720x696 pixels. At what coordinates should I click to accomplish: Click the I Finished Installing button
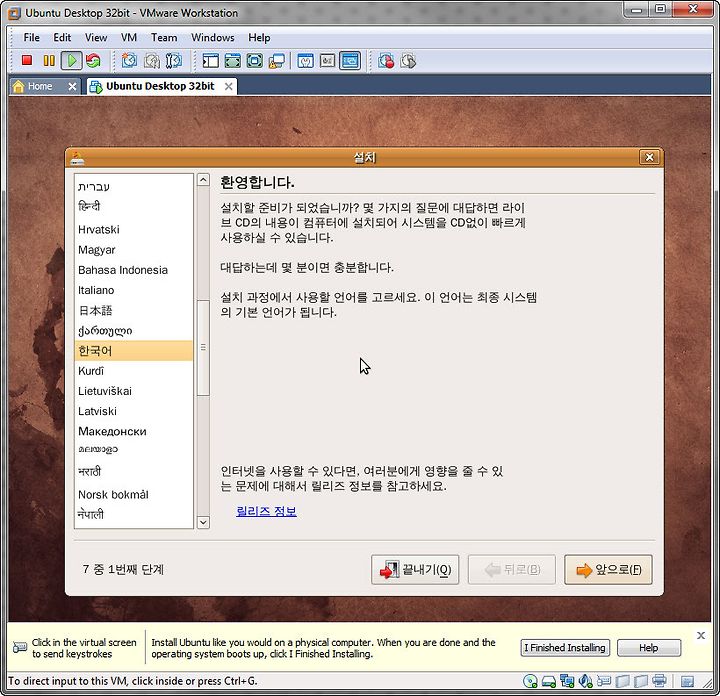(565, 648)
